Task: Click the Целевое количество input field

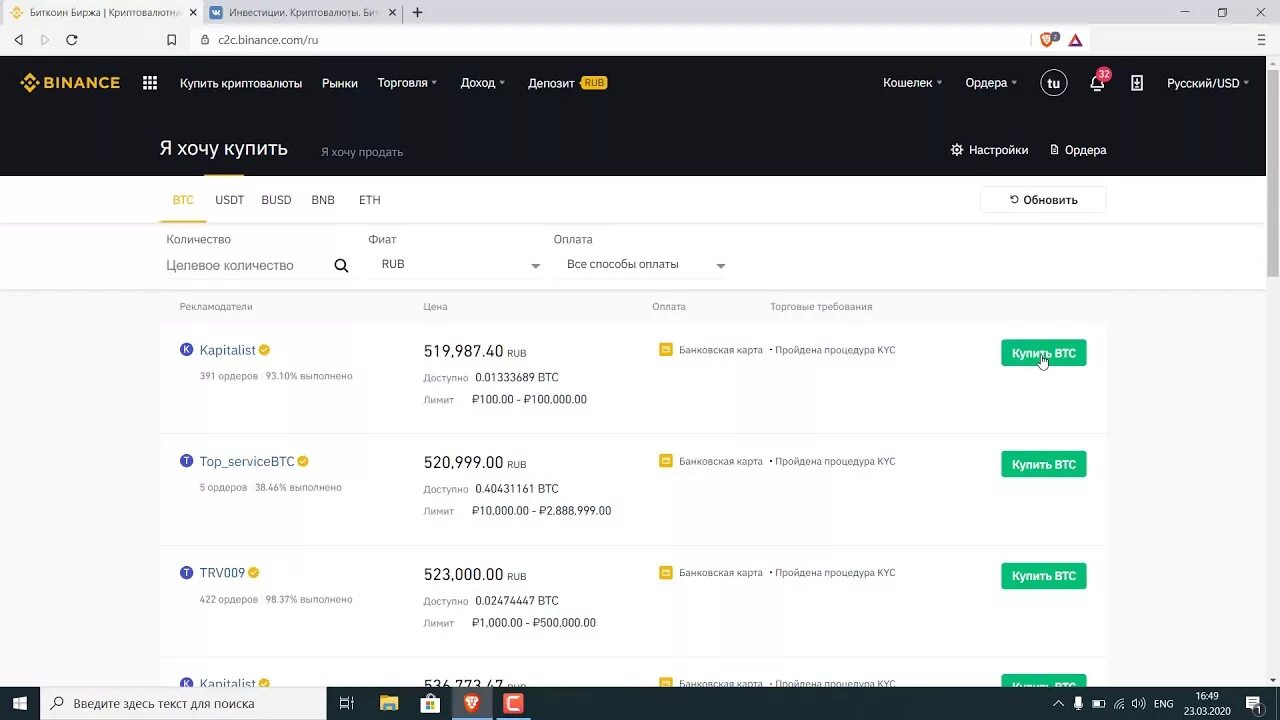Action: [247, 266]
